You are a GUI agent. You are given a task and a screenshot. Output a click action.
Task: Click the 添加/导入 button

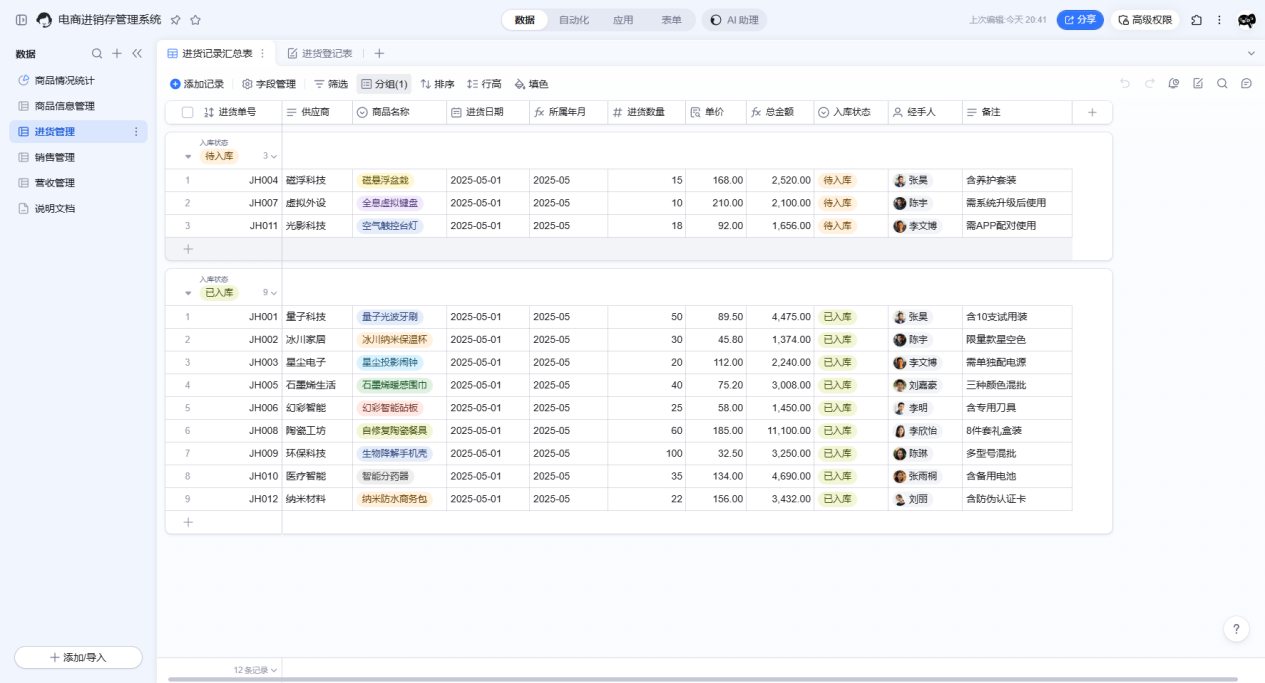coord(78,658)
